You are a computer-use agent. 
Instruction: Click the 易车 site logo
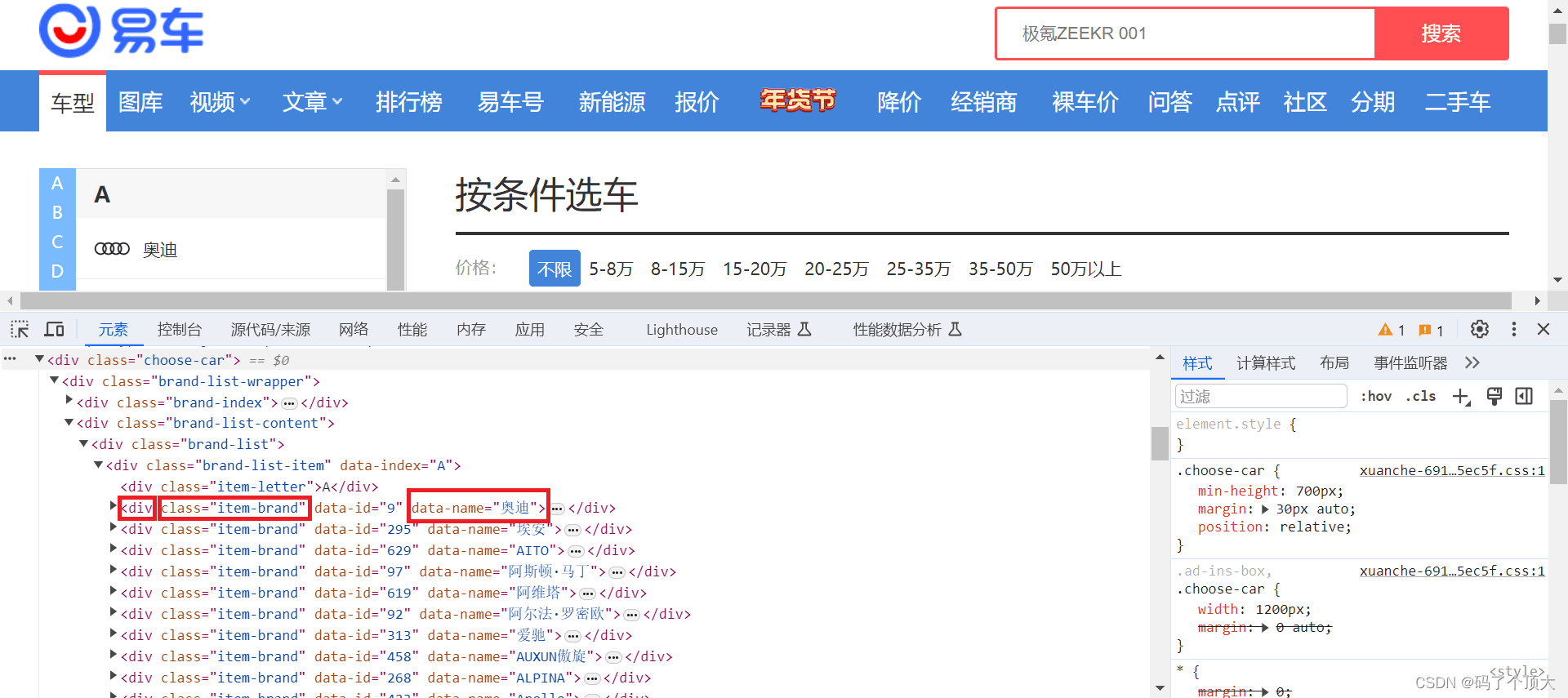(x=121, y=31)
